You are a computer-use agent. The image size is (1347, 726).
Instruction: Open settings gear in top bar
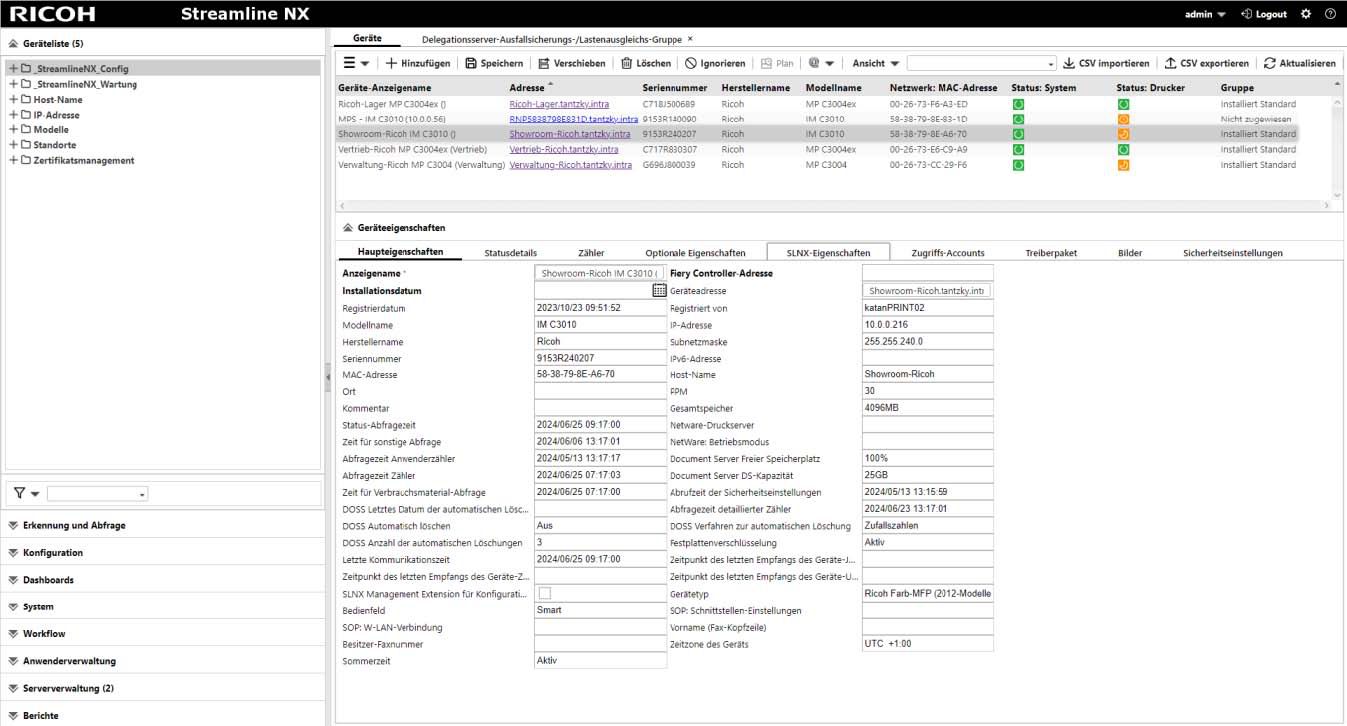[1306, 14]
